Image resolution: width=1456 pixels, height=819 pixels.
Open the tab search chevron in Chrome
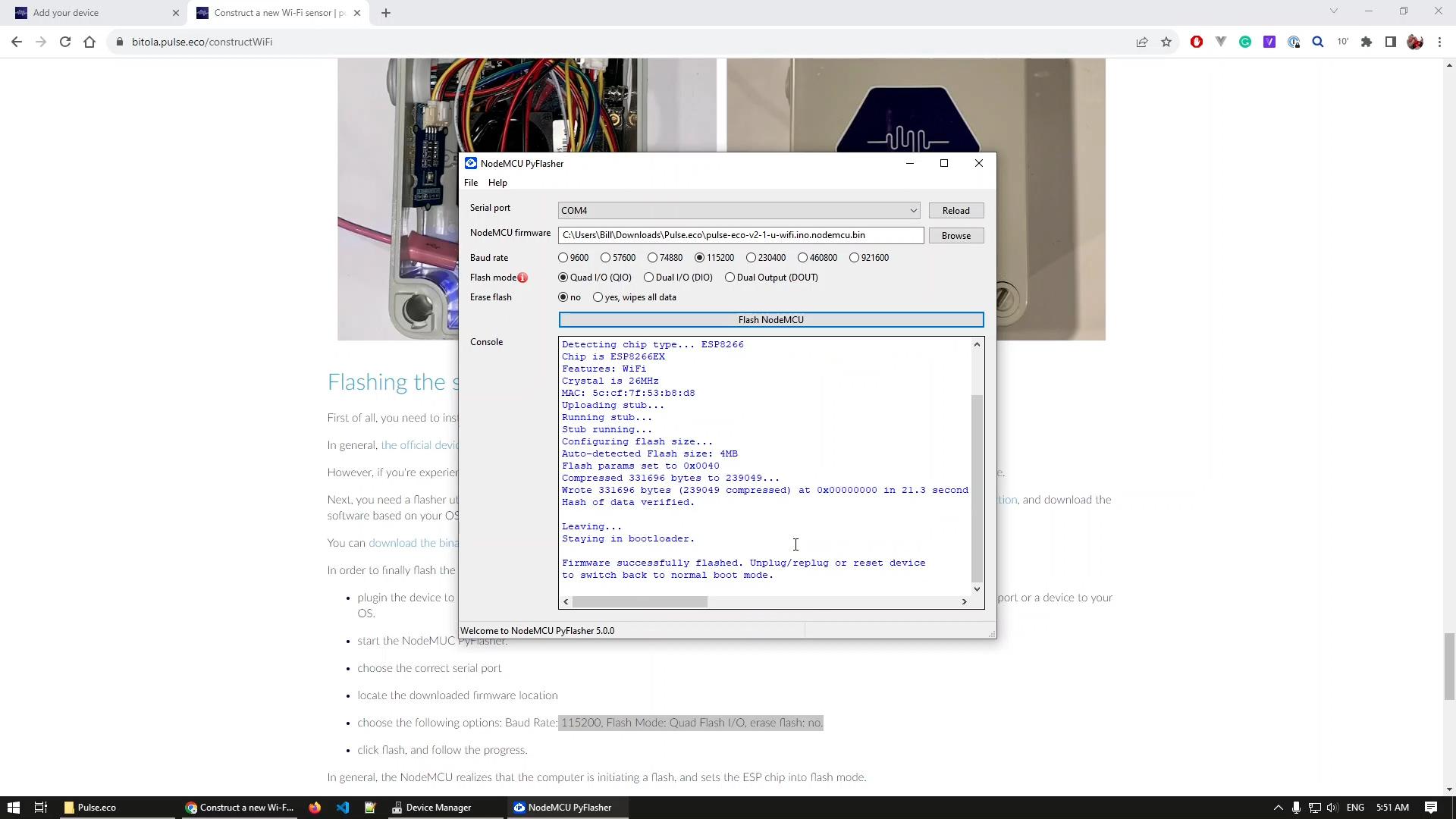[x=1333, y=11]
